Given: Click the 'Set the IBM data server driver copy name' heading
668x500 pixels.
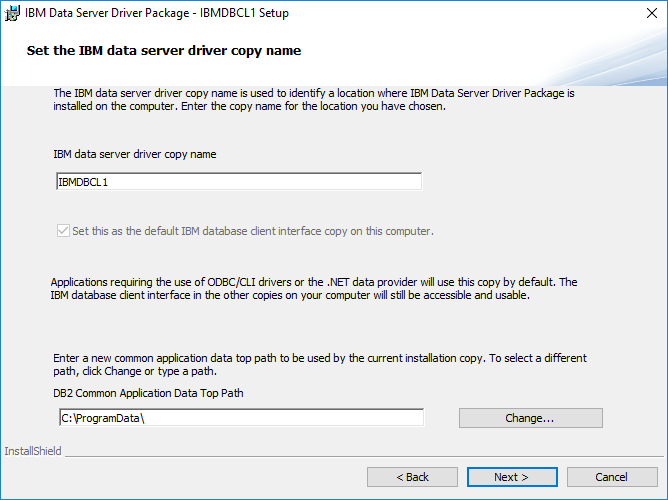Looking at the screenshot, I should coord(163,50).
